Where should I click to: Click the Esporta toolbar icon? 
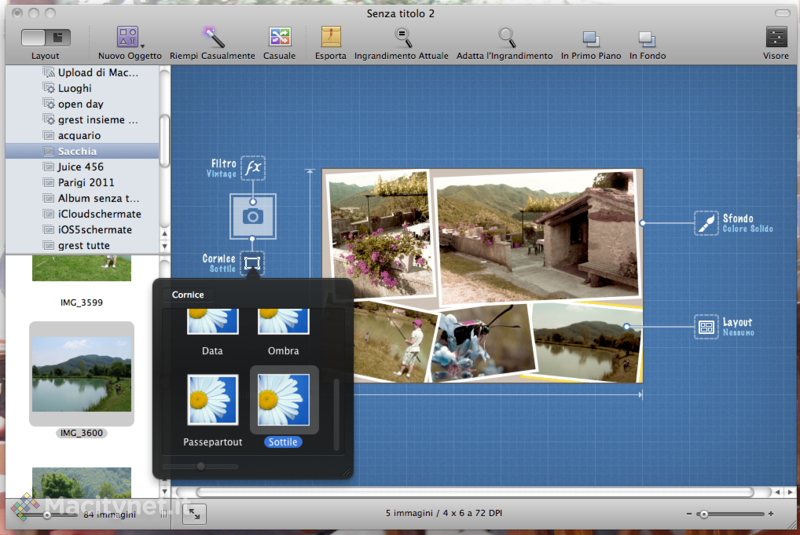(330, 37)
